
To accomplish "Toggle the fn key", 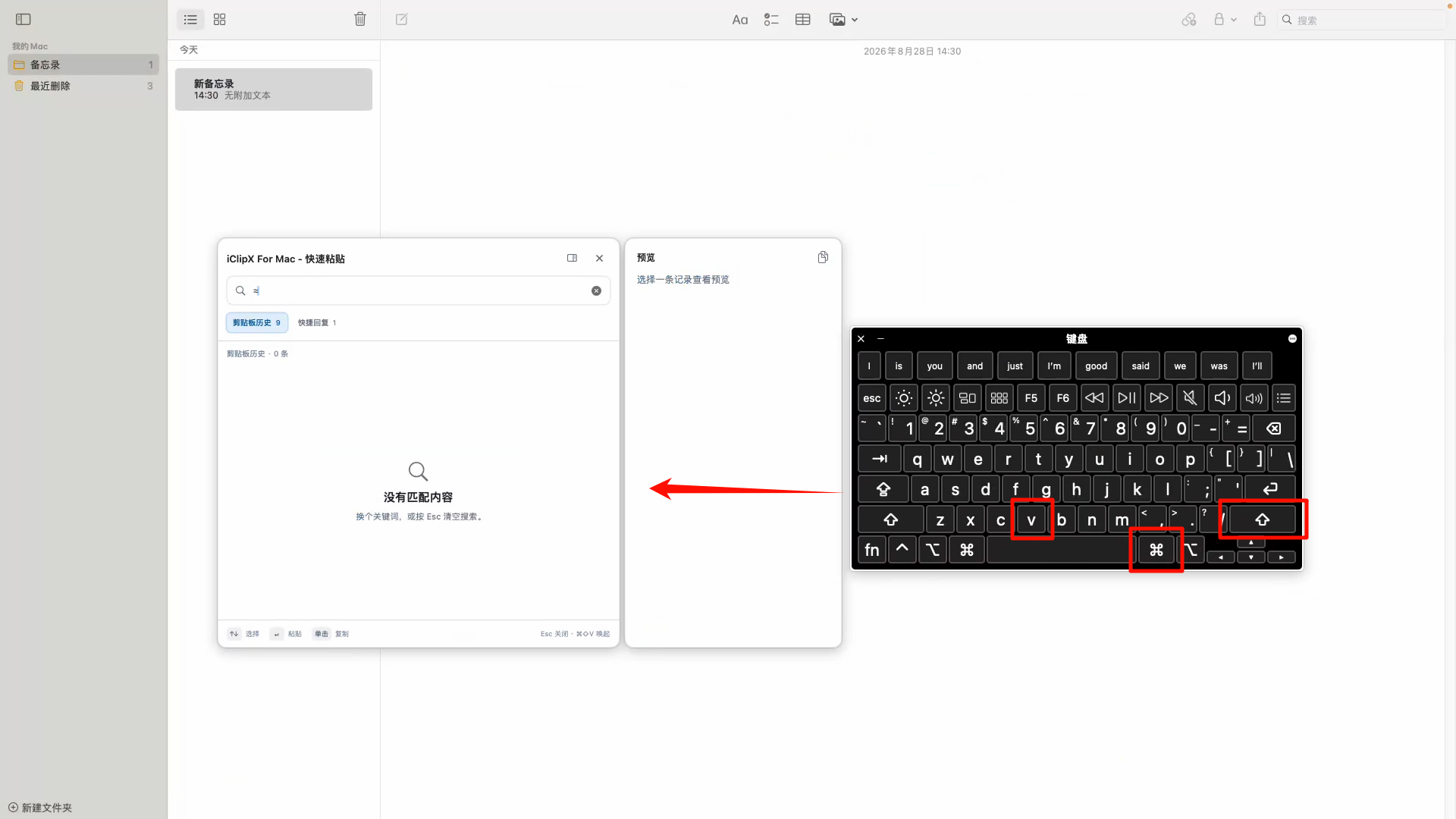I will (872, 551).
